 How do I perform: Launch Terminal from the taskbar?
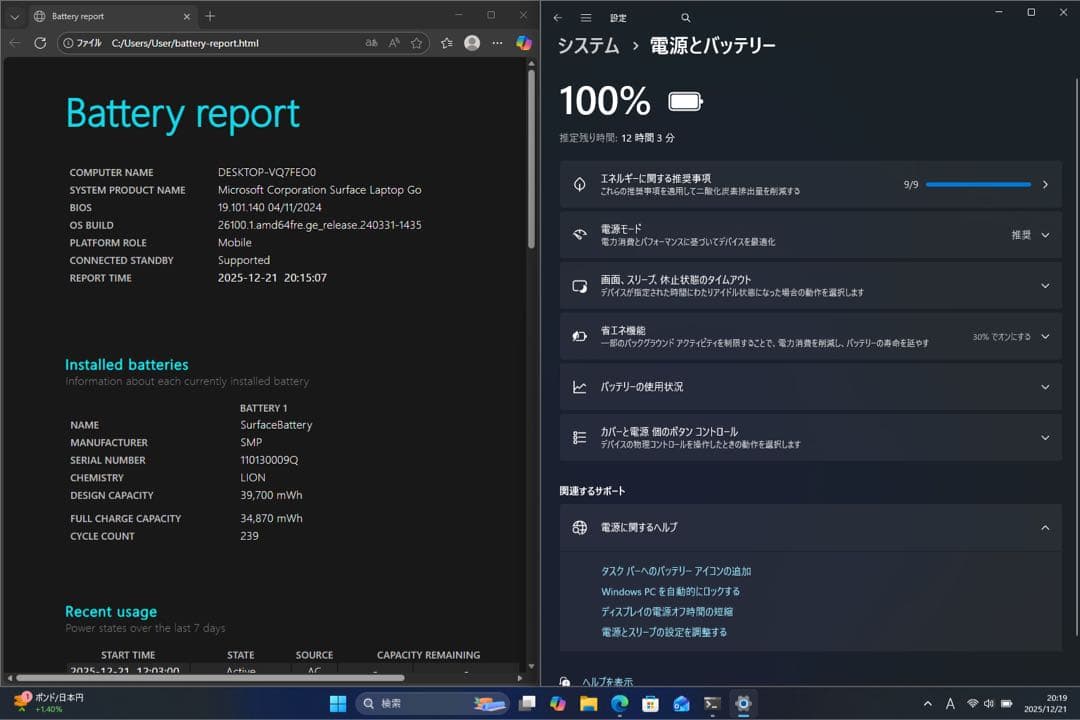[x=712, y=704]
